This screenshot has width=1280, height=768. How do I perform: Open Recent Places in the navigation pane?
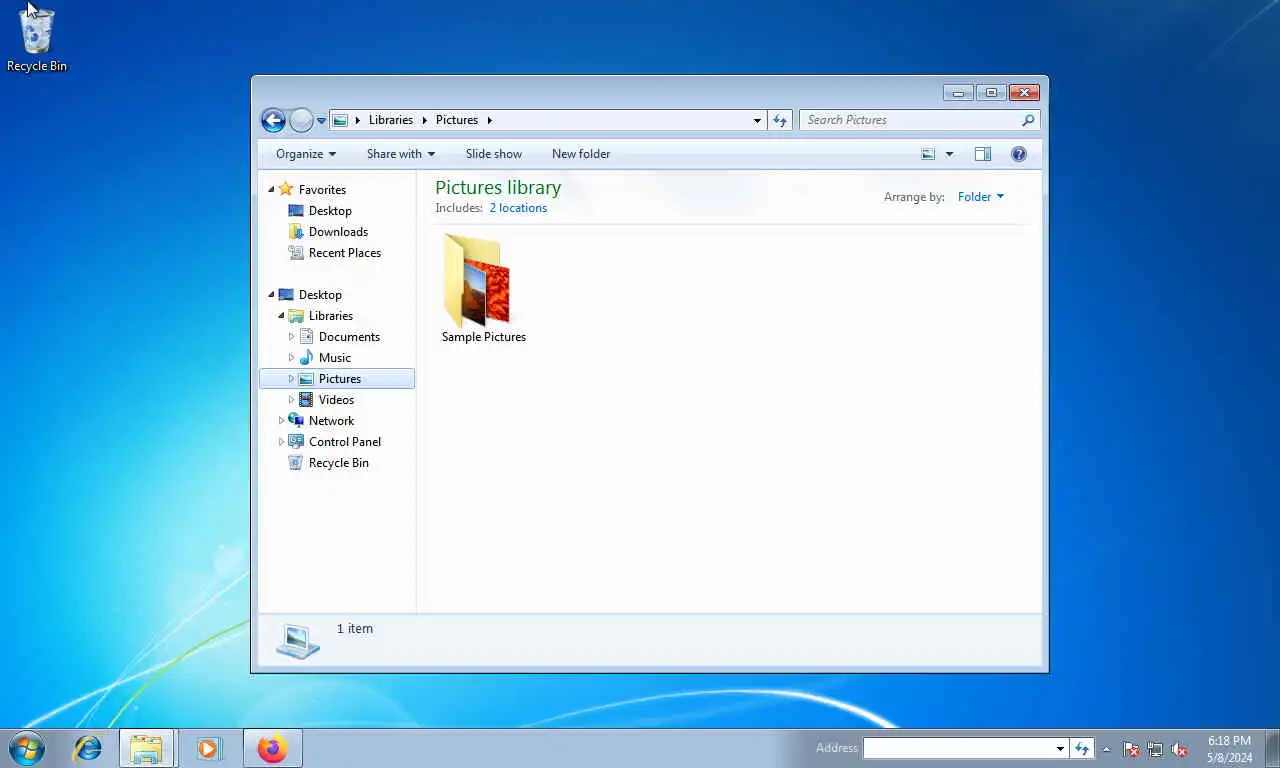click(345, 253)
